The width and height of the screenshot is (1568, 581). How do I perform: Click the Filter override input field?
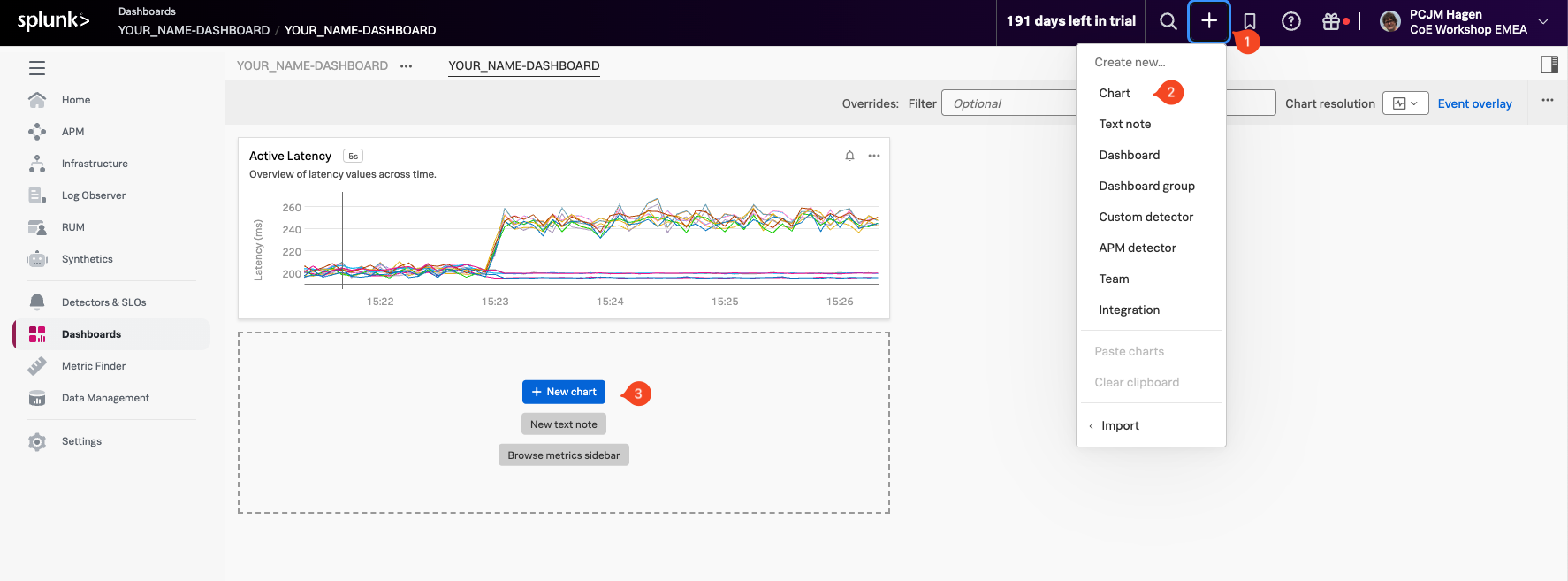point(1008,103)
